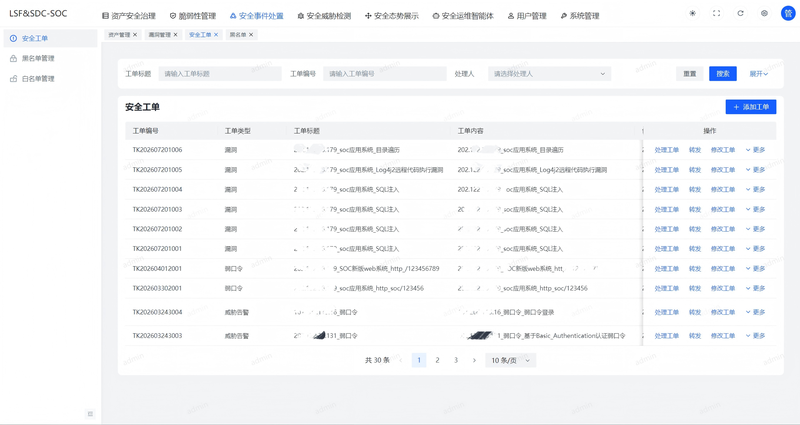Open the 安全运维智能体 top menu
The width and height of the screenshot is (800, 425).
click(x=463, y=16)
